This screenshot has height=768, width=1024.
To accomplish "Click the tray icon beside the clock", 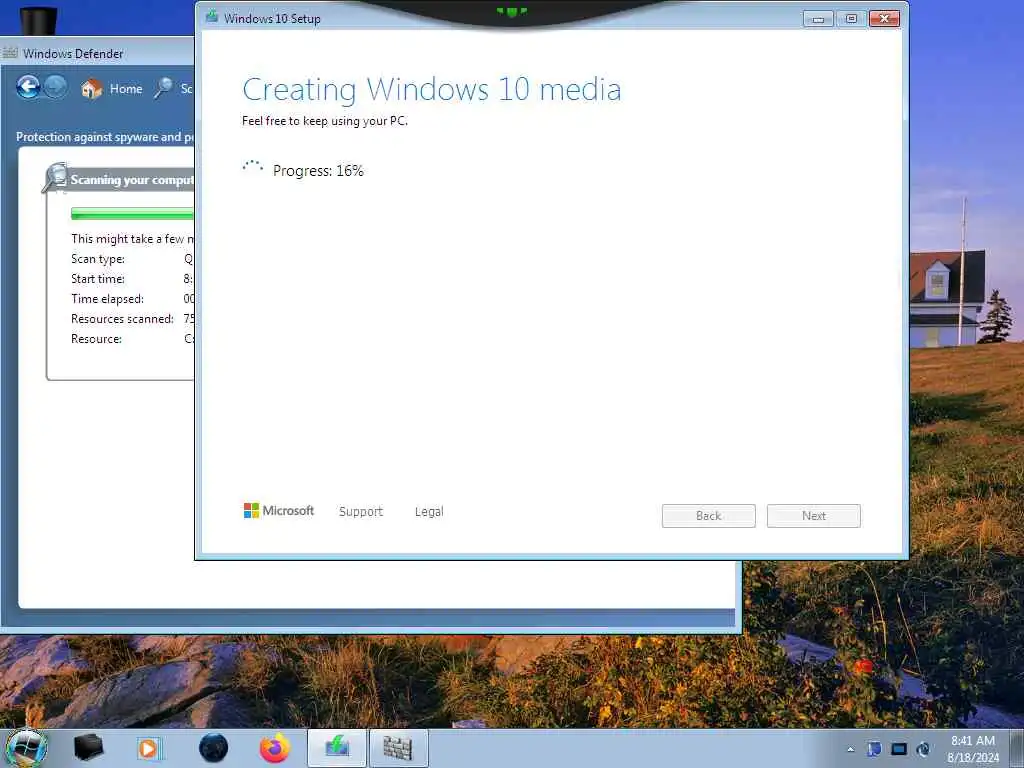I will (x=923, y=749).
